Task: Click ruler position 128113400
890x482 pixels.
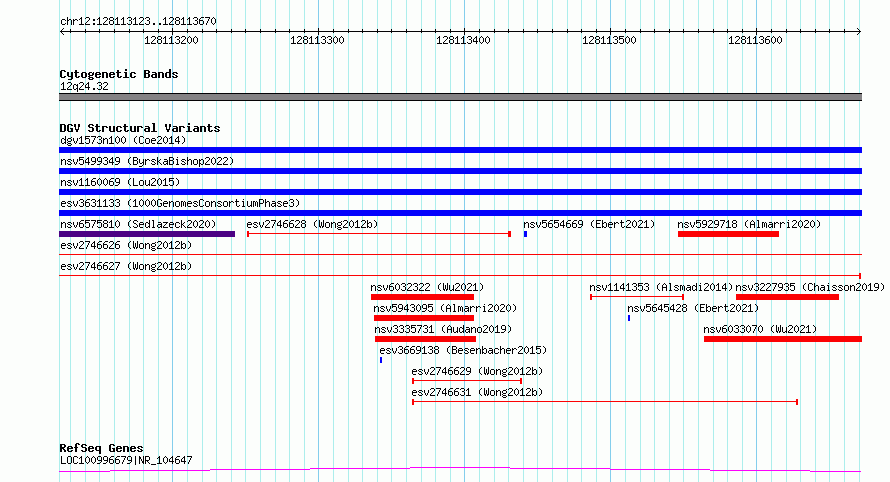Action: point(463,40)
